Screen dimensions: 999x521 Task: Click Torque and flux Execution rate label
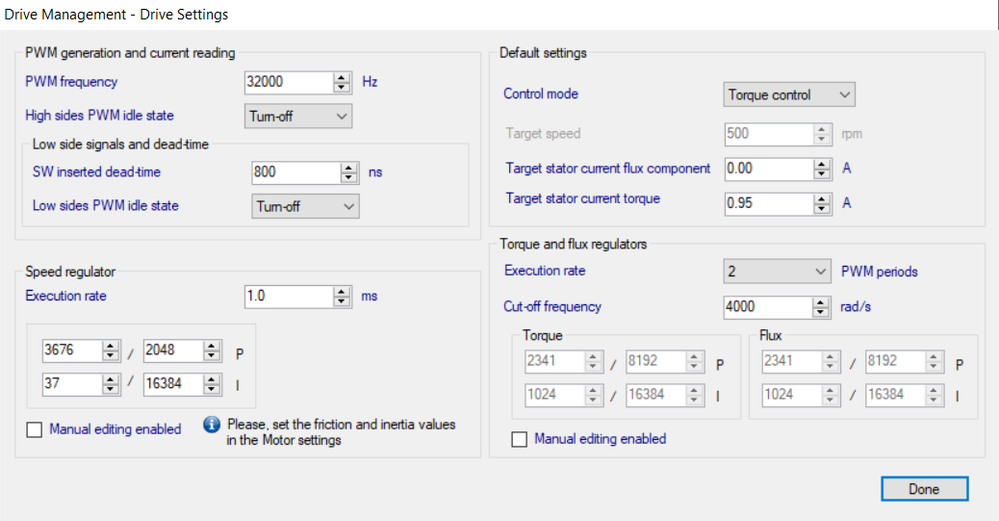[x=545, y=271]
